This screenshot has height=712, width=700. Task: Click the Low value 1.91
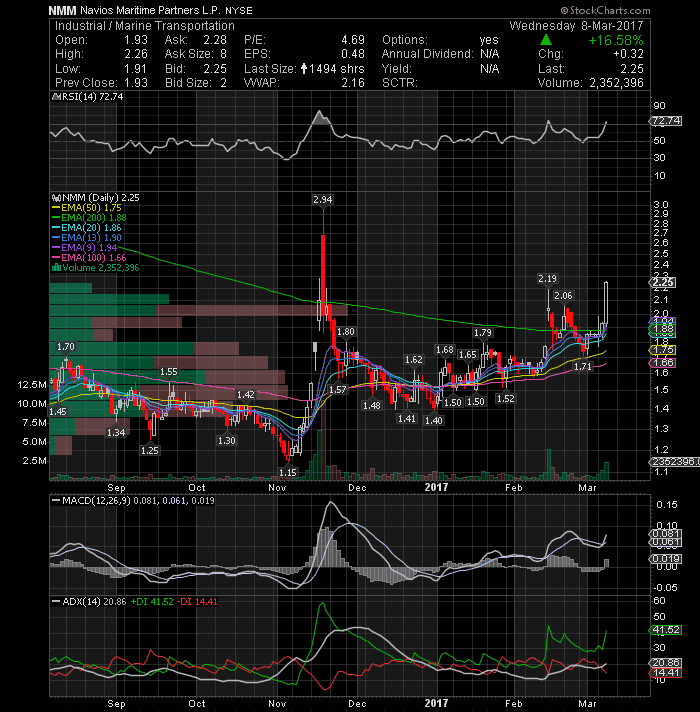pyautogui.click(x=136, y=69)
